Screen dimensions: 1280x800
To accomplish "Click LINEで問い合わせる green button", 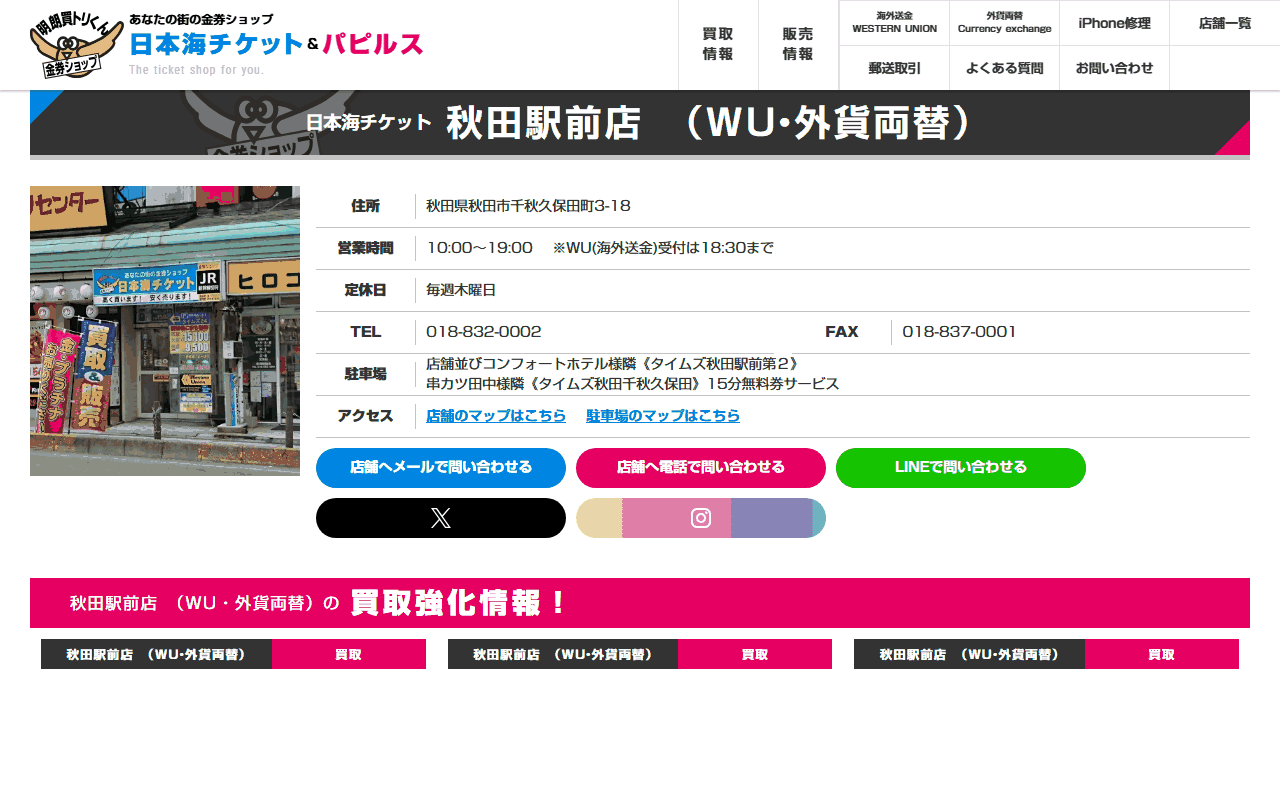I will click(961, 468).
